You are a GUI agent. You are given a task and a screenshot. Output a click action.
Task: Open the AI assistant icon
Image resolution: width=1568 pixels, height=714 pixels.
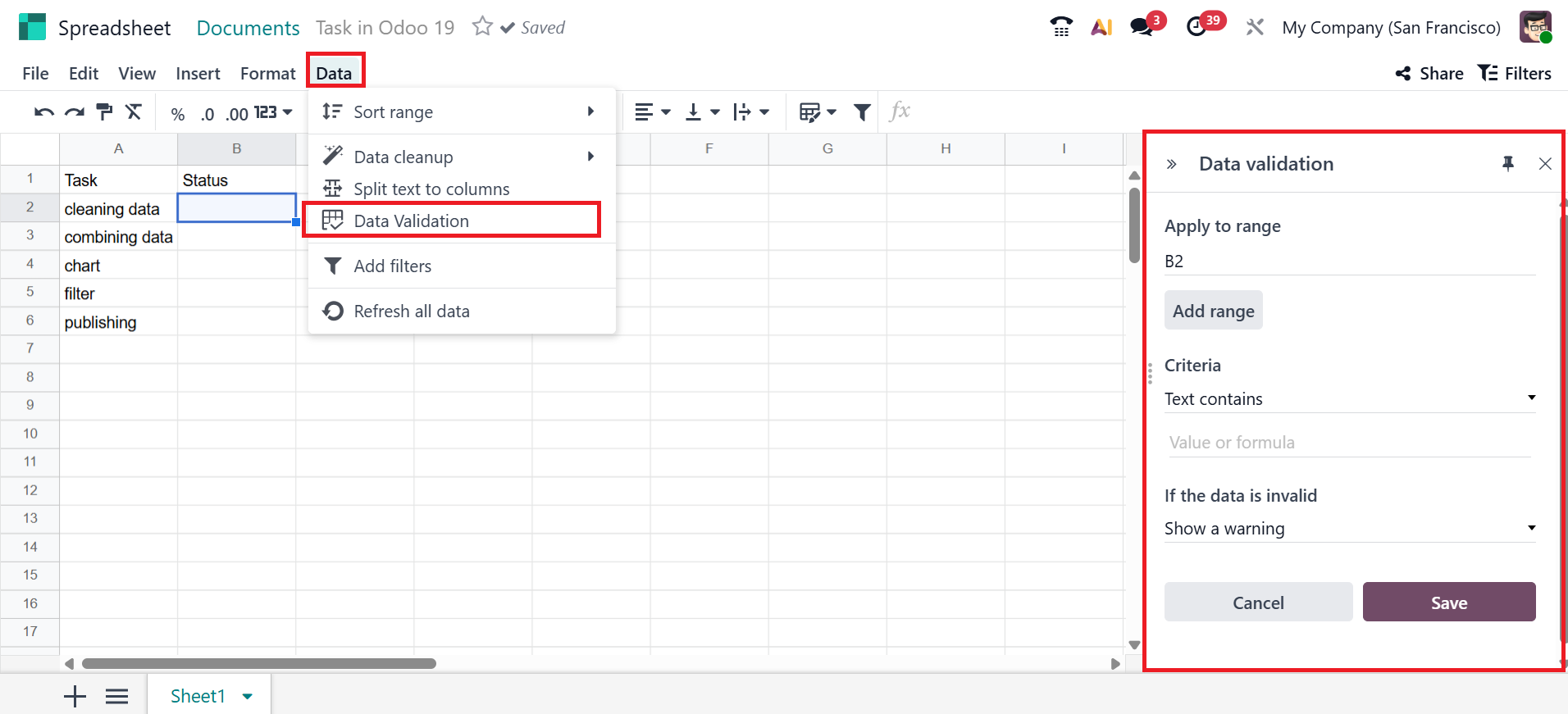pyautogui.click(x=1101, y=27)
